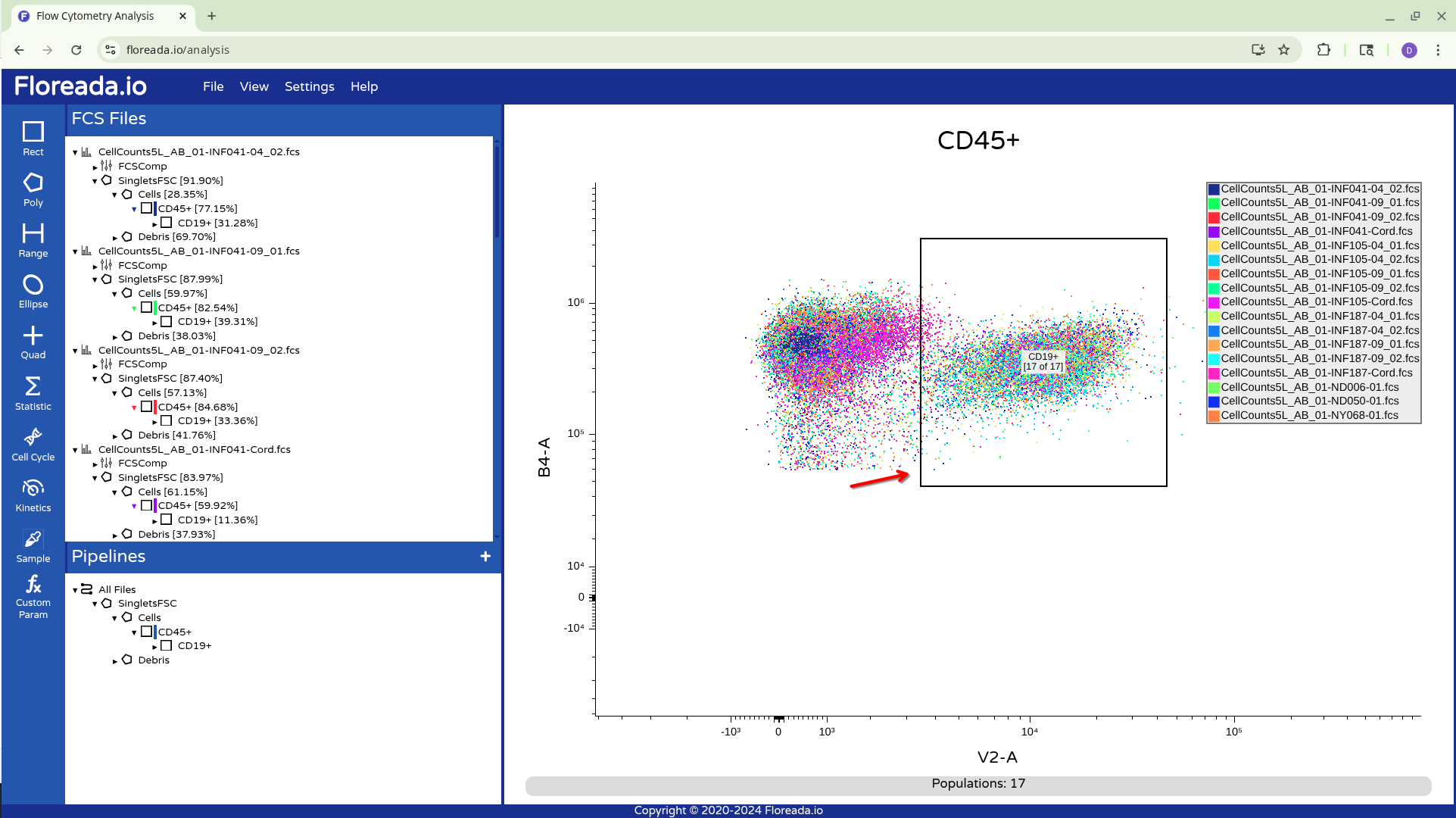Expand the Debris [69.70%] node
Image resolution: width=1456 pixels, height=818 pixels.
[115, 238]
